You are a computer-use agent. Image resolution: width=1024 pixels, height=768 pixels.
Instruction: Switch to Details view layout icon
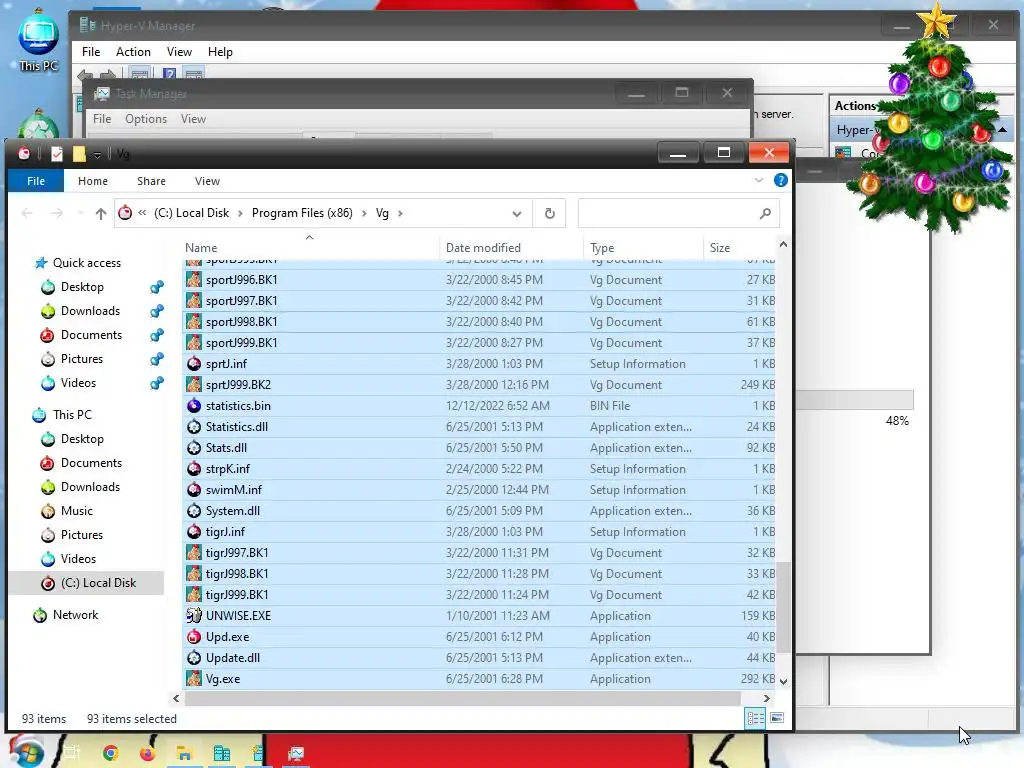click(x=756, y=718)
